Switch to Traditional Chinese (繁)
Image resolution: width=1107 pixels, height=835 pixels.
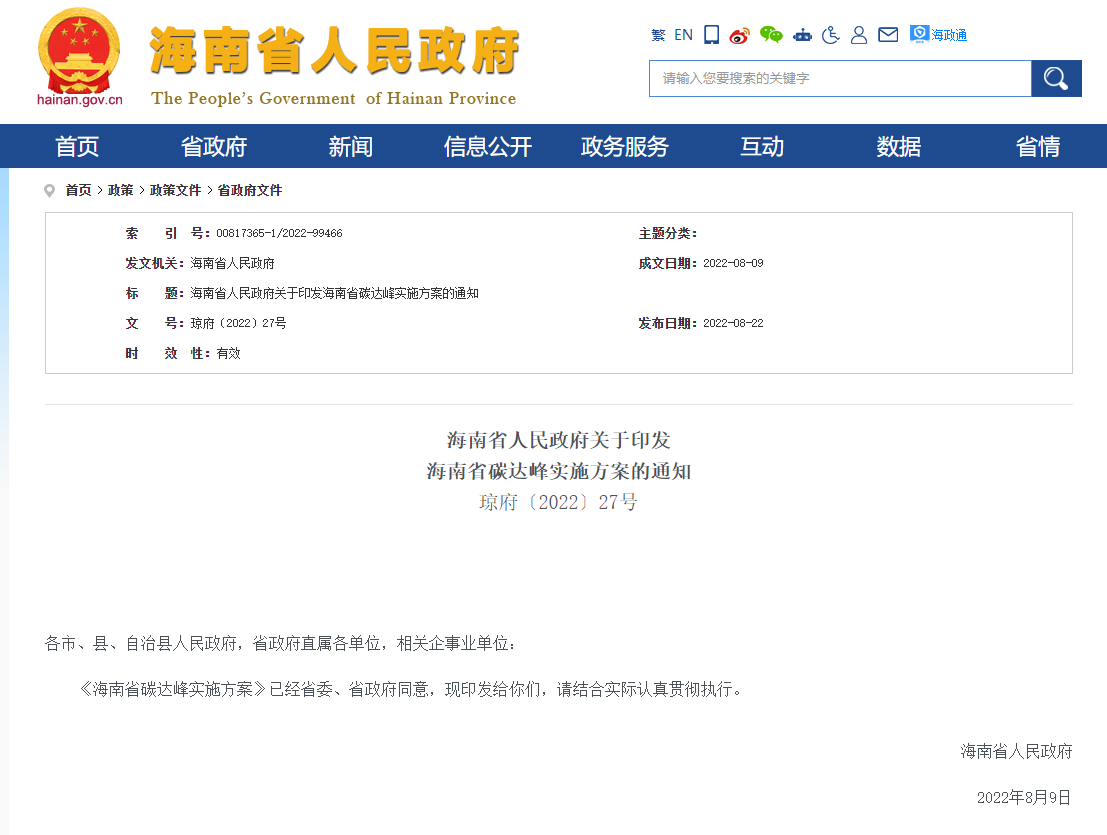[657, 35]
